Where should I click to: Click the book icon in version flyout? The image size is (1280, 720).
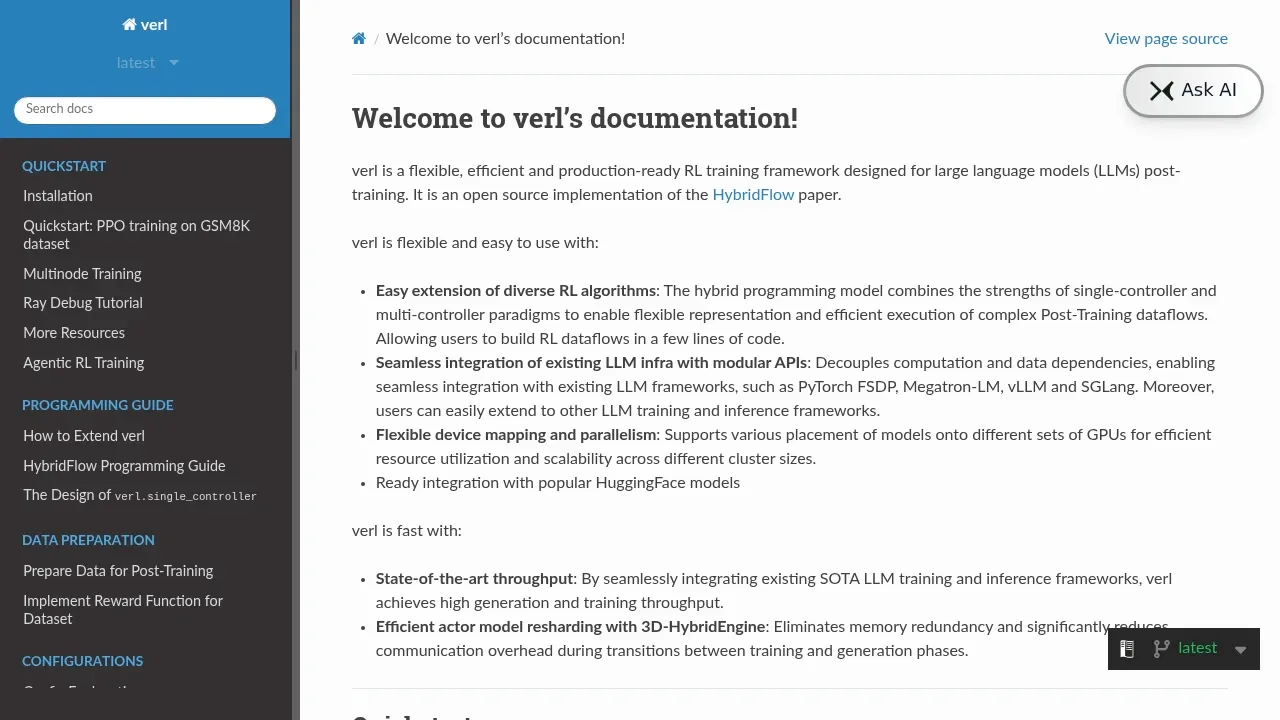pyautogui.click(x=1126, y=649)
